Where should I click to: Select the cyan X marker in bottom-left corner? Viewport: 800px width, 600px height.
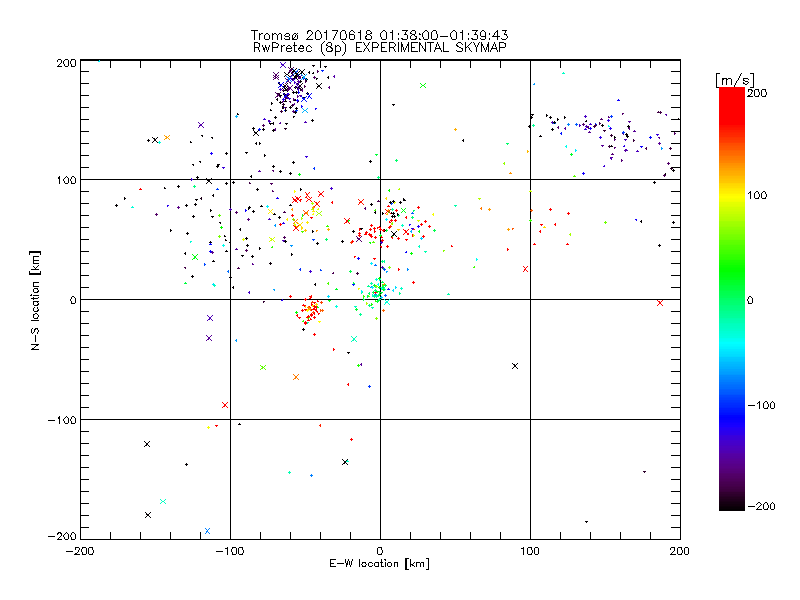[x=163, y=502]
